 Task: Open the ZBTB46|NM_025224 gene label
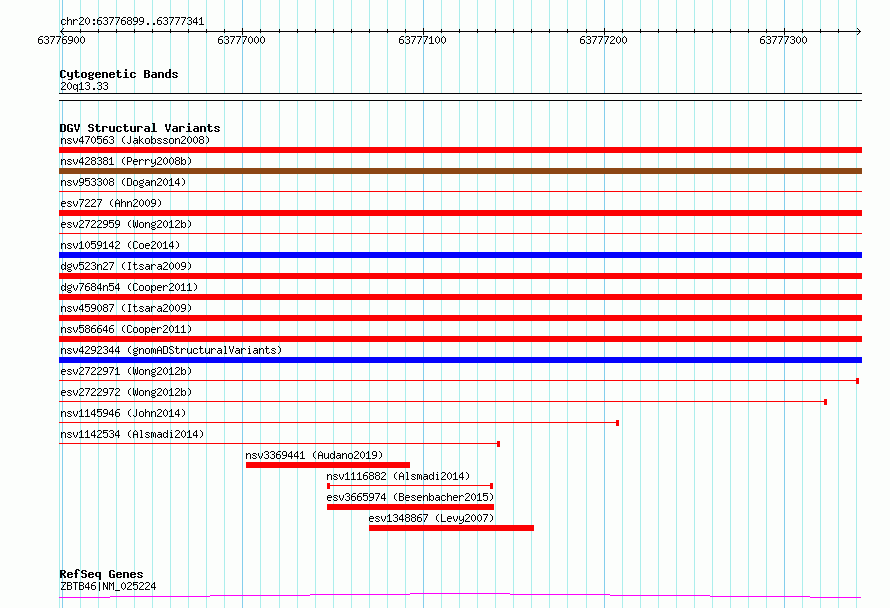pos(108,586)
